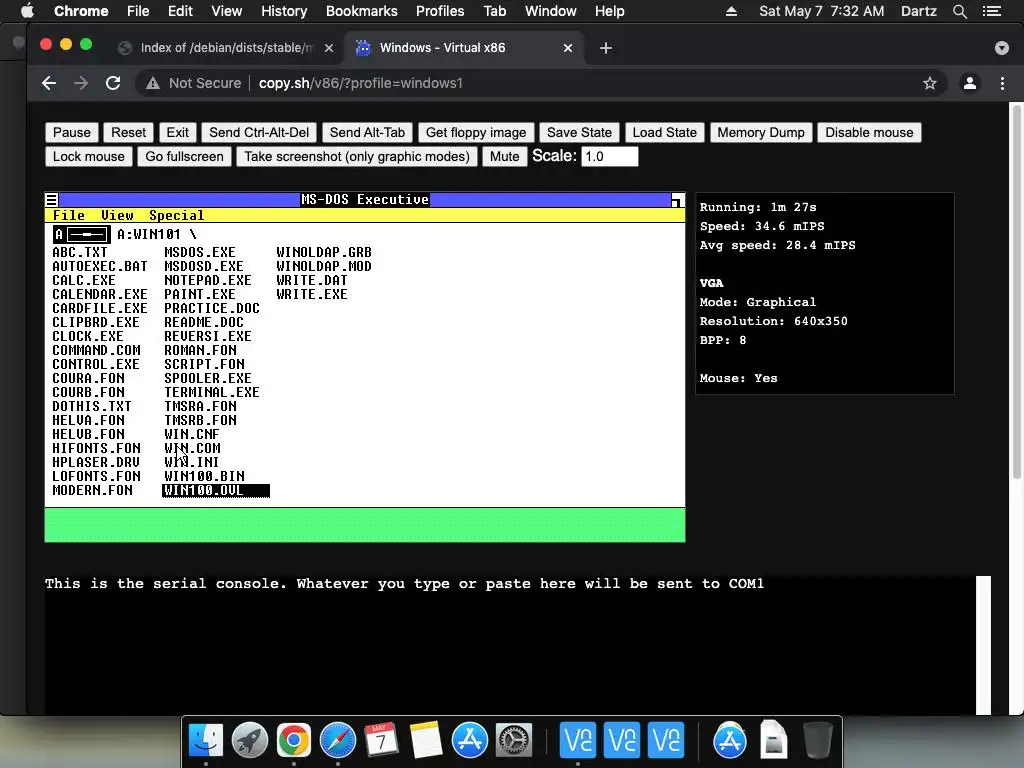Click Load State button
1024x768 pixels.
tap(664, 133)
